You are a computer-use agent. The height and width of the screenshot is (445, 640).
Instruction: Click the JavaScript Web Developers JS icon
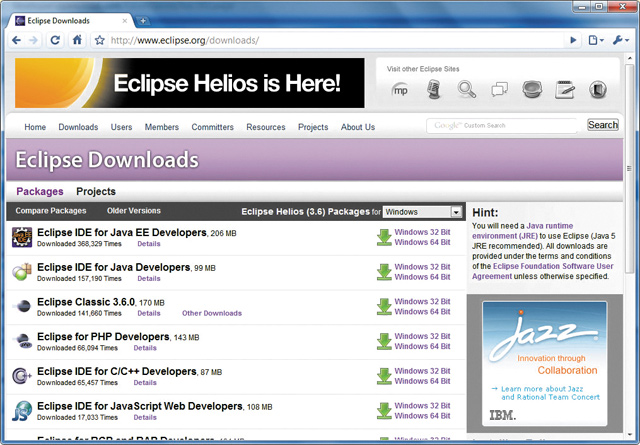[x=22, y=411]
